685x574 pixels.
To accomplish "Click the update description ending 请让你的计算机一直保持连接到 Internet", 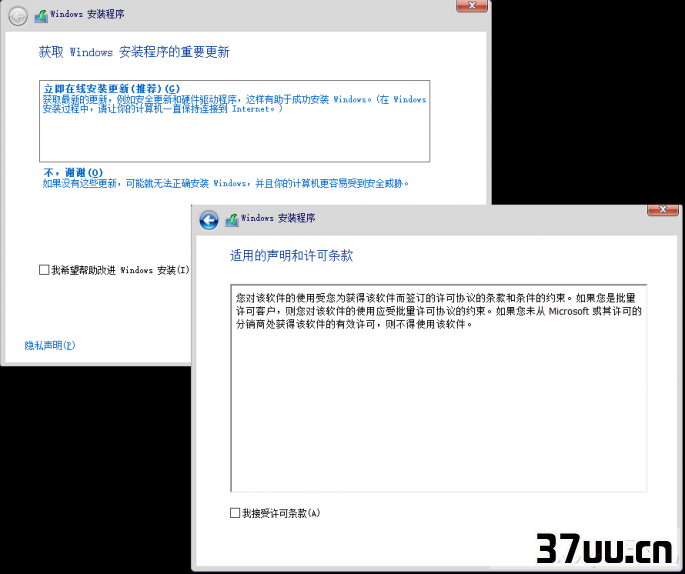I will (x=234, y=104).
